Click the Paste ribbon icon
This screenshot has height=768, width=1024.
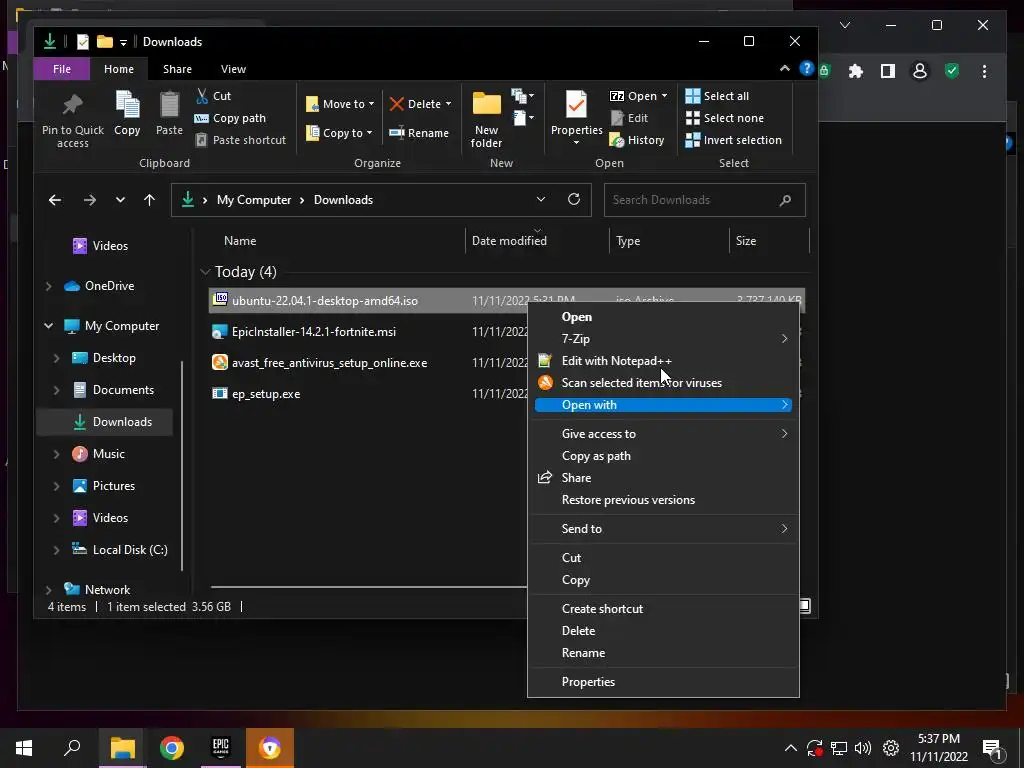169,105
